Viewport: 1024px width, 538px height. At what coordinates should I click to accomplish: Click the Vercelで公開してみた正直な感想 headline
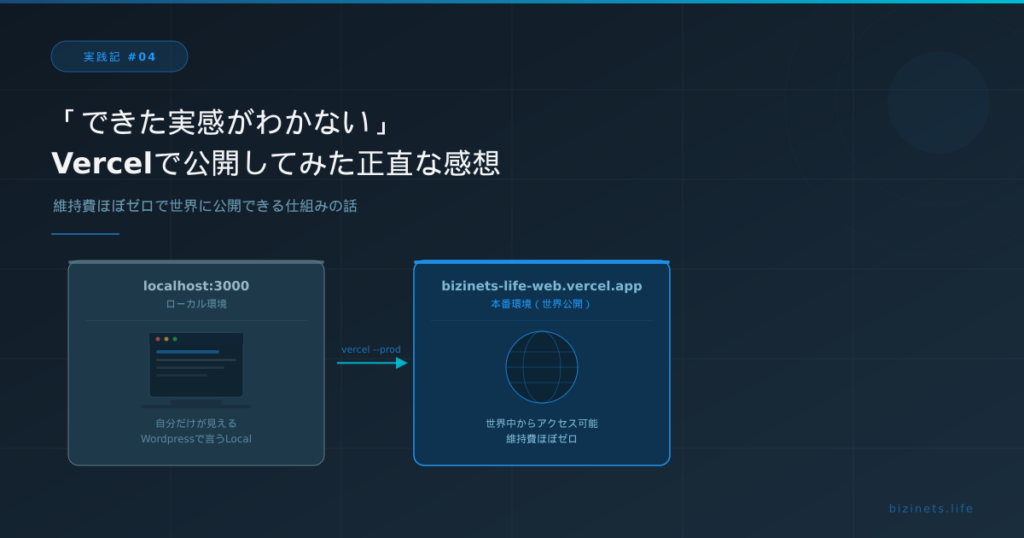(275, 163)
